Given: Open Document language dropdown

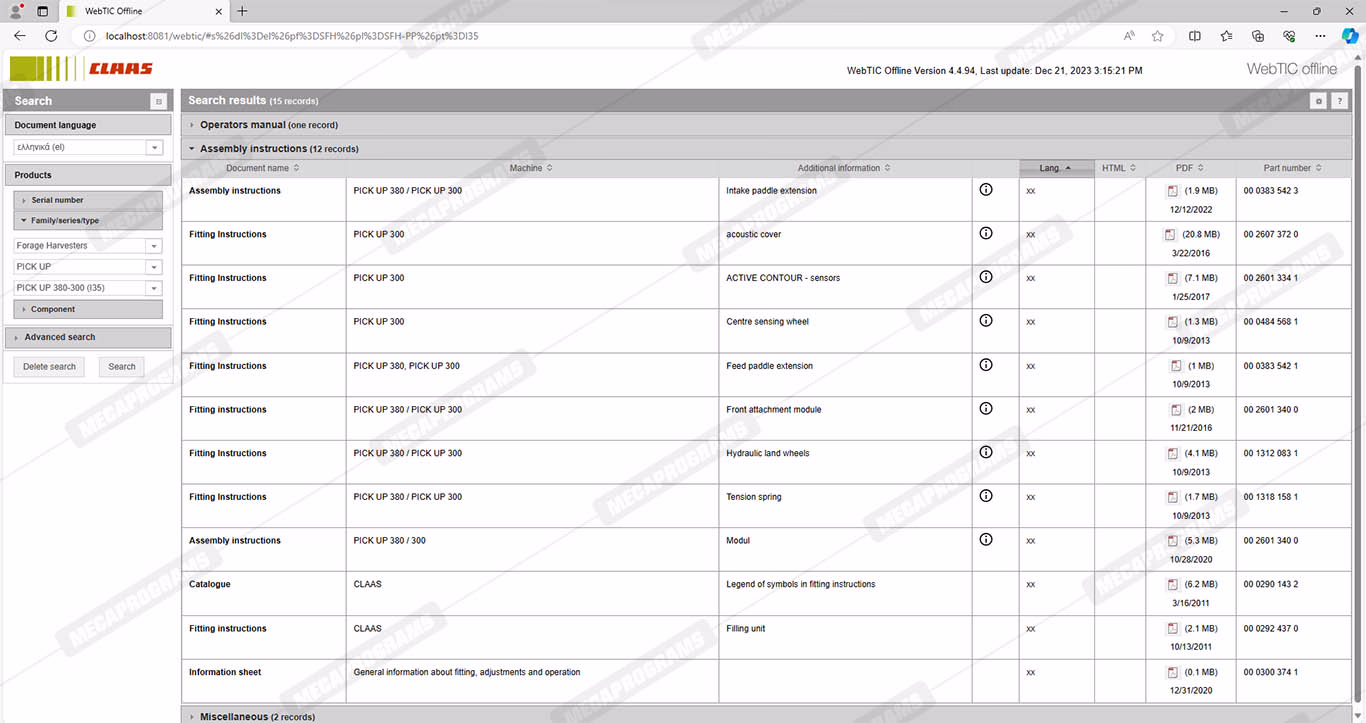Looking at the screenshot, I should click(154, 148).
